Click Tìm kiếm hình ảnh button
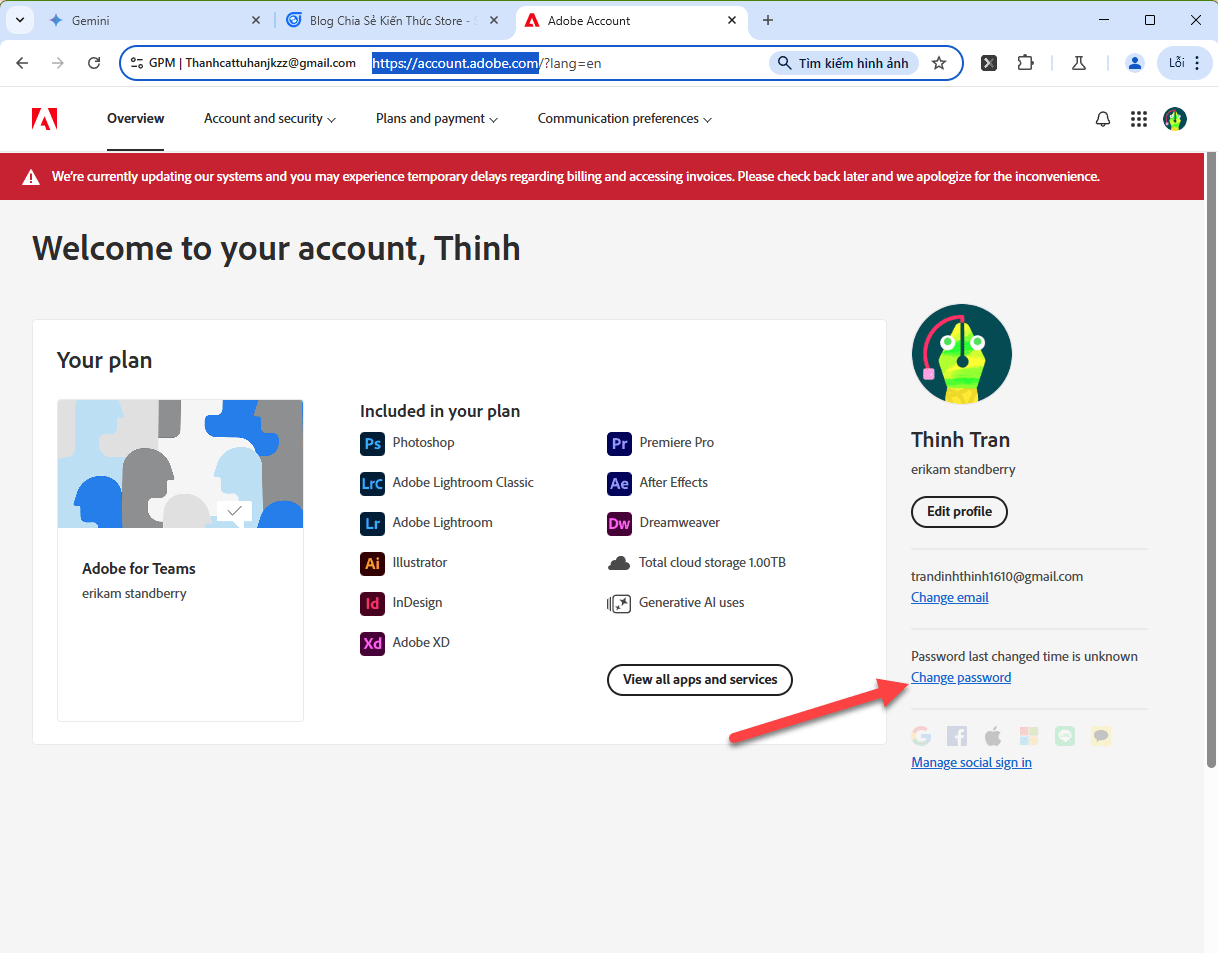1218x953 pixels. 844,63
